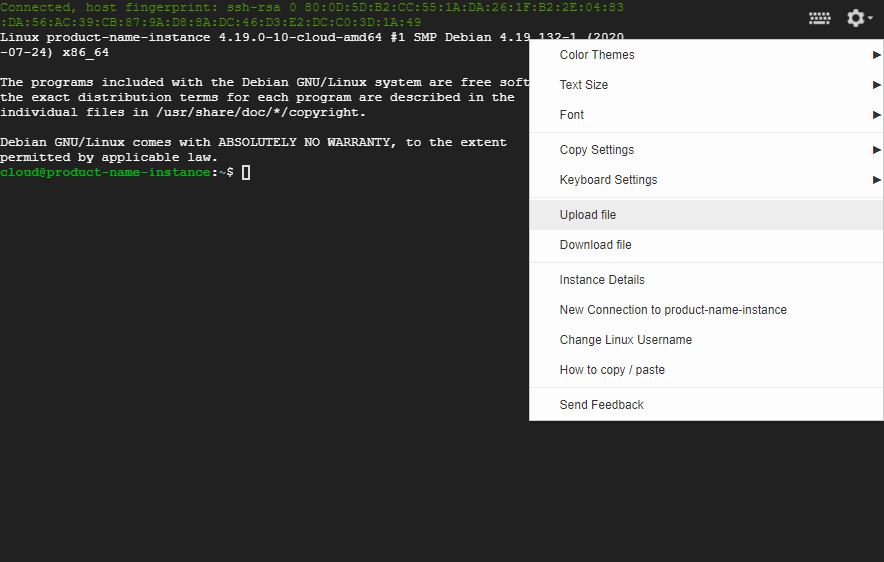Start New Connection to product-name-instance
Screen dimensions: 884x562
coord(673,310)
